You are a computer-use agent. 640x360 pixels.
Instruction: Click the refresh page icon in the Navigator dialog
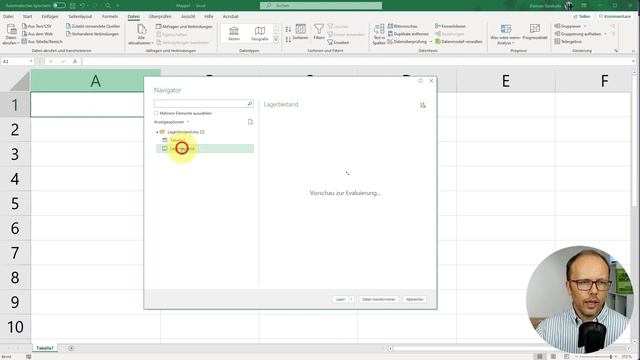click(x=250, y=122)
